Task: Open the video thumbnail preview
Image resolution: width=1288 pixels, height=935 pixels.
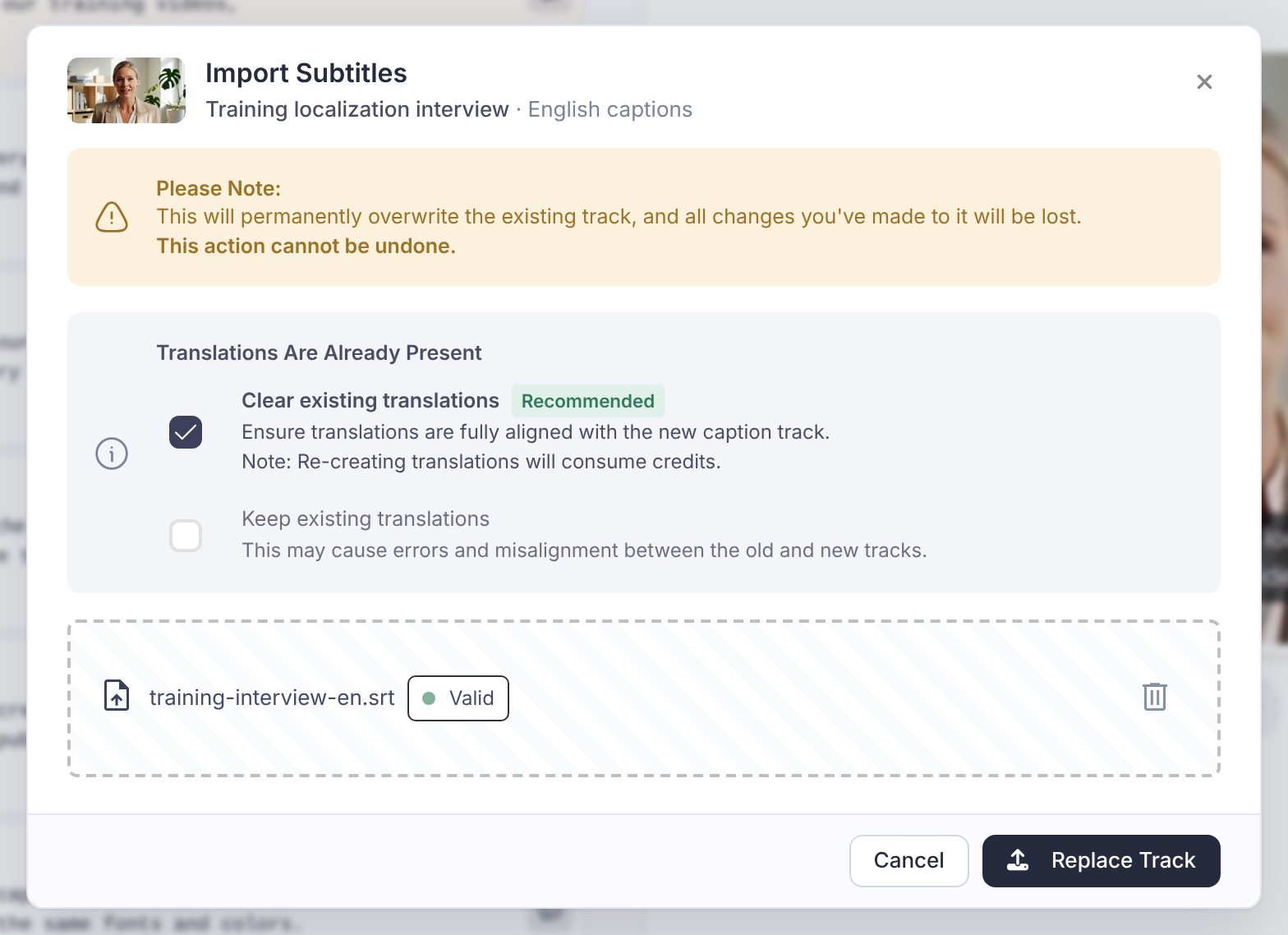Action: click(126, 90)
